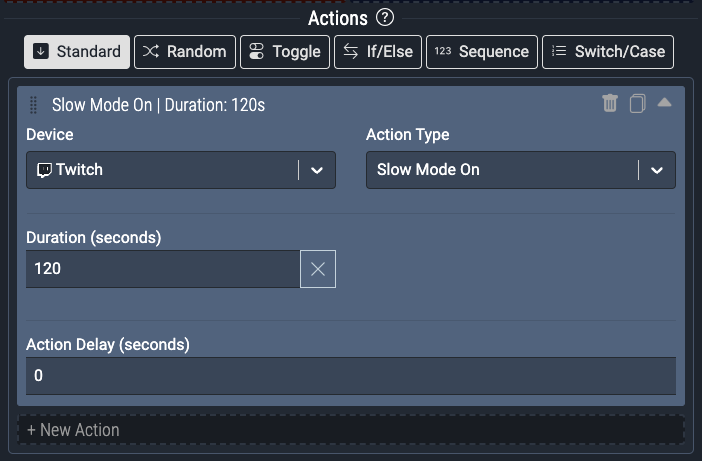Screen dimensions: 702x461
Task: Click the Slow Mode On selection box
Action: click(x=500, y=170)
